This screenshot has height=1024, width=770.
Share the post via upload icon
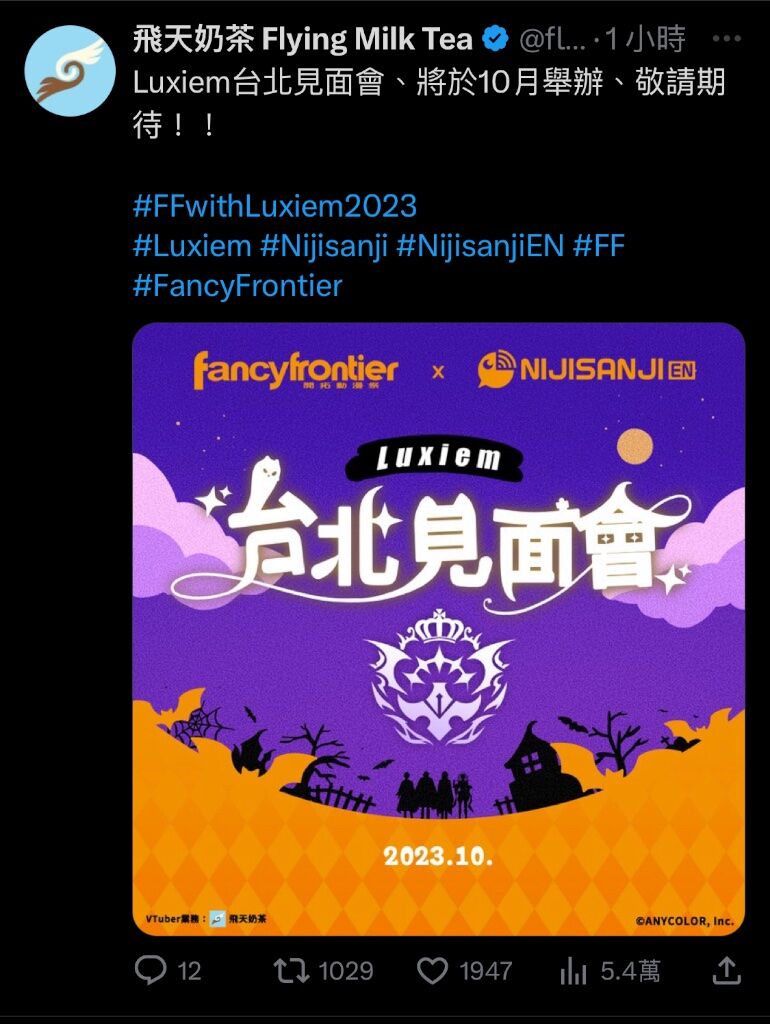(726, 970)
